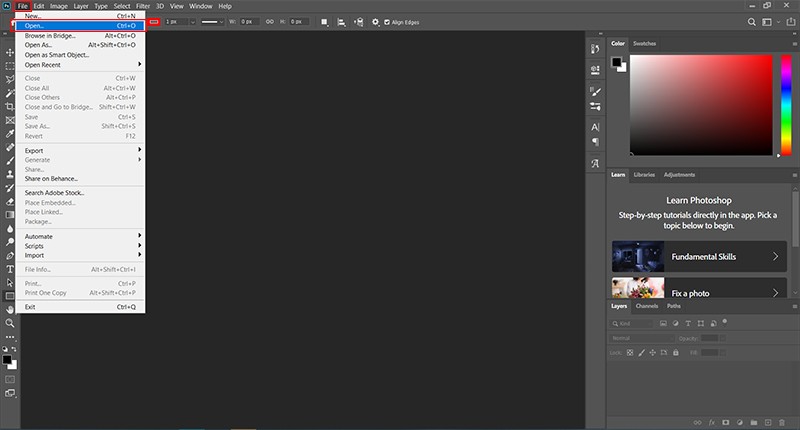The image size is (800, 430).
Task: Select the Gradient tool
Action: (10, 215)
